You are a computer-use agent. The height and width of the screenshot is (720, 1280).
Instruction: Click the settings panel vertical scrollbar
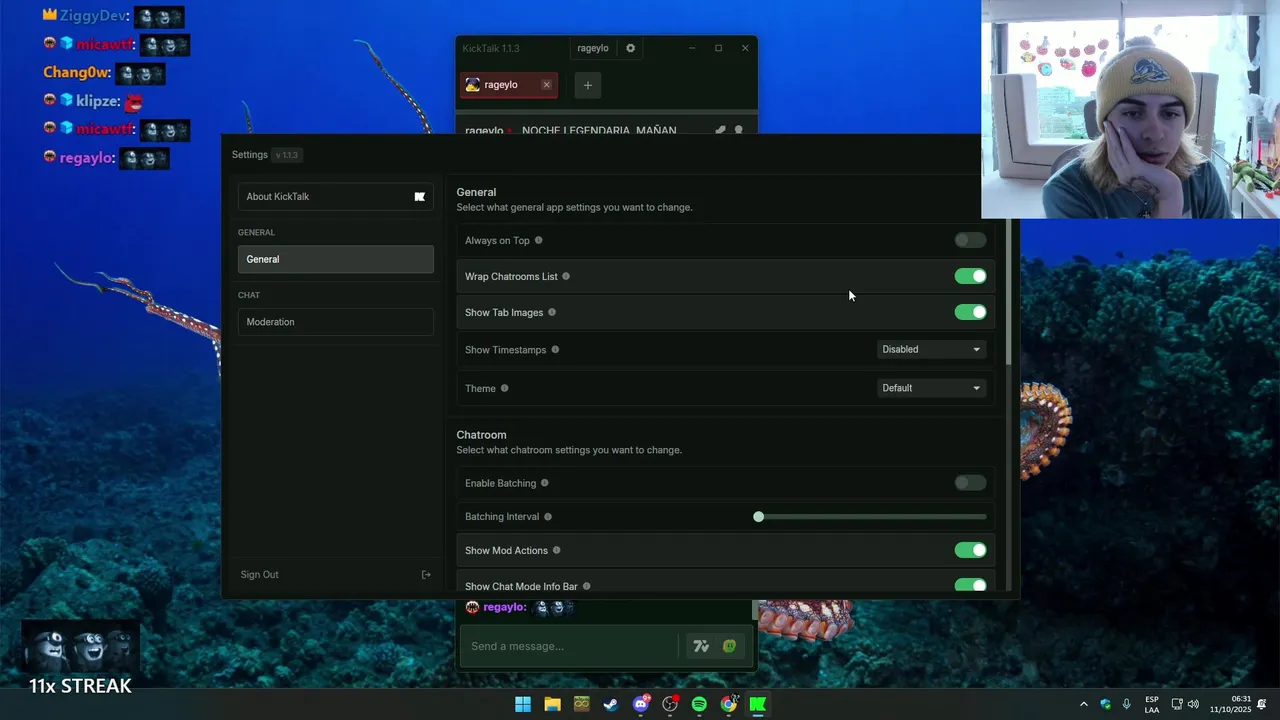(1008, 292)
